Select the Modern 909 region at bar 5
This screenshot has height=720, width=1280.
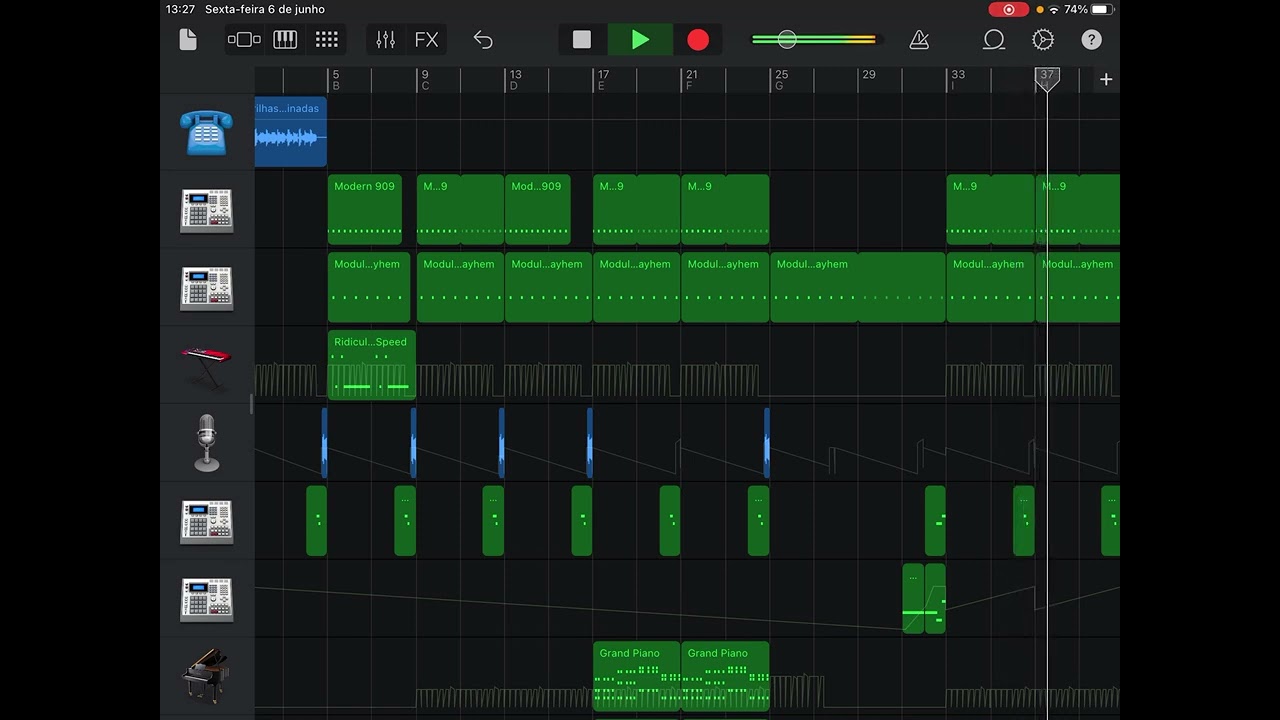point(365,209)
